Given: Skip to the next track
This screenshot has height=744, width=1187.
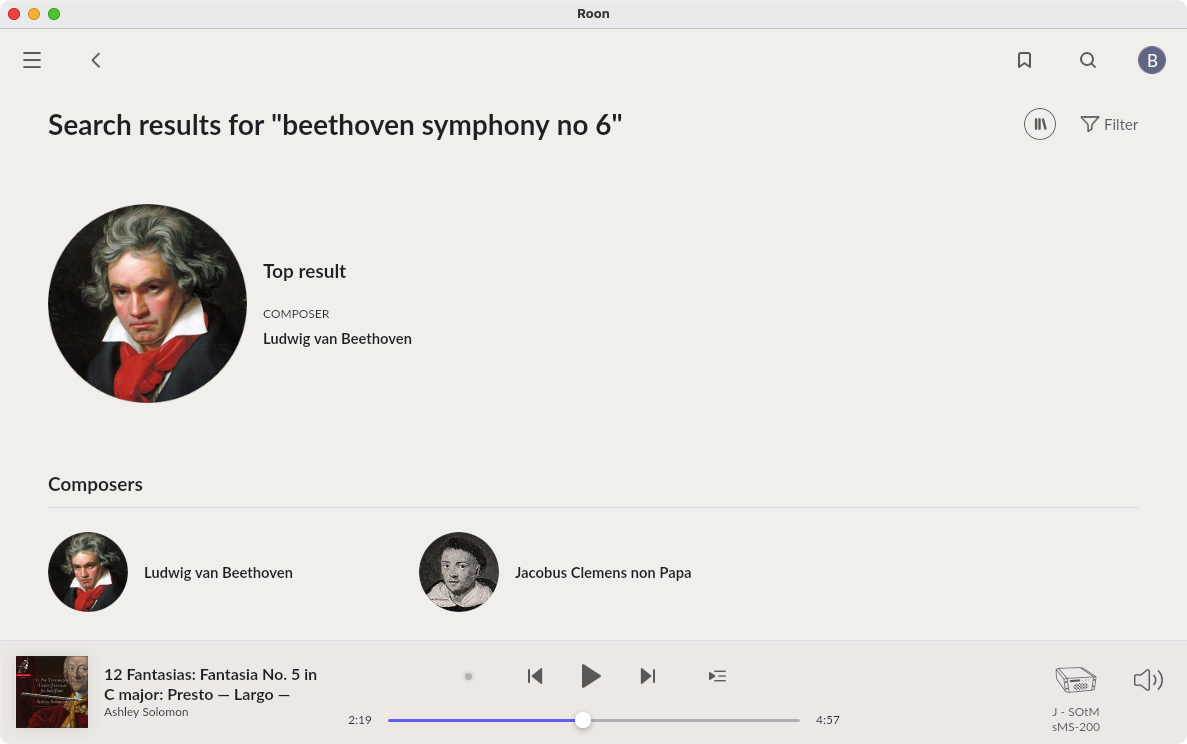Looking at the screenshot, I should 648,676.
